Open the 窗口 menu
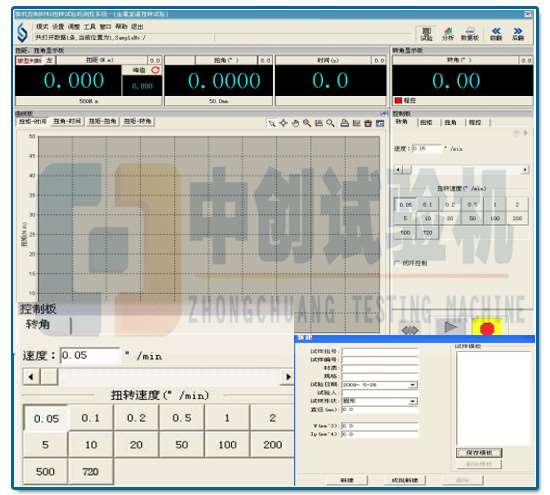550x495 pixels. pyautogui.click(x=105, y=27)
